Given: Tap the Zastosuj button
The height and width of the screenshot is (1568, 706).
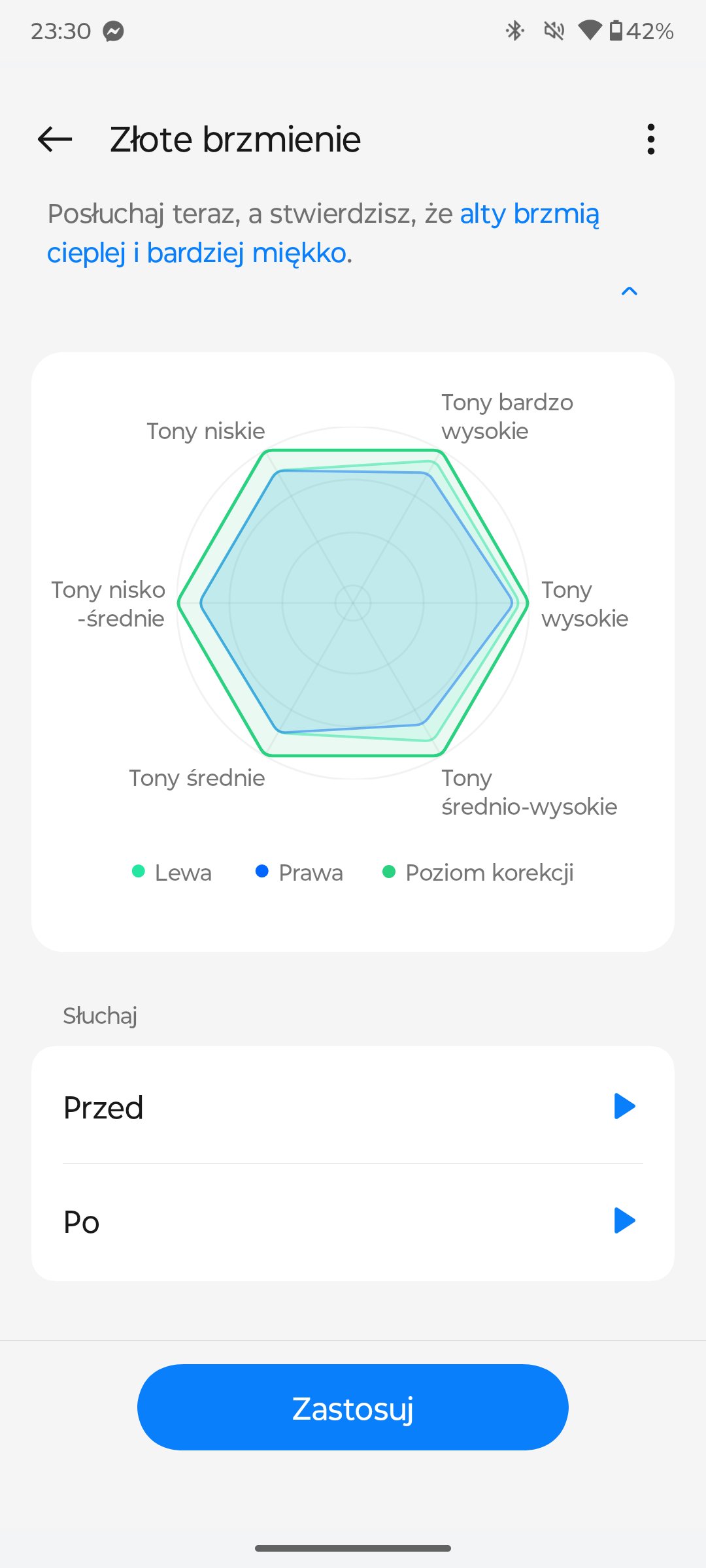Looking at the screenshot, I should 353,1407.
